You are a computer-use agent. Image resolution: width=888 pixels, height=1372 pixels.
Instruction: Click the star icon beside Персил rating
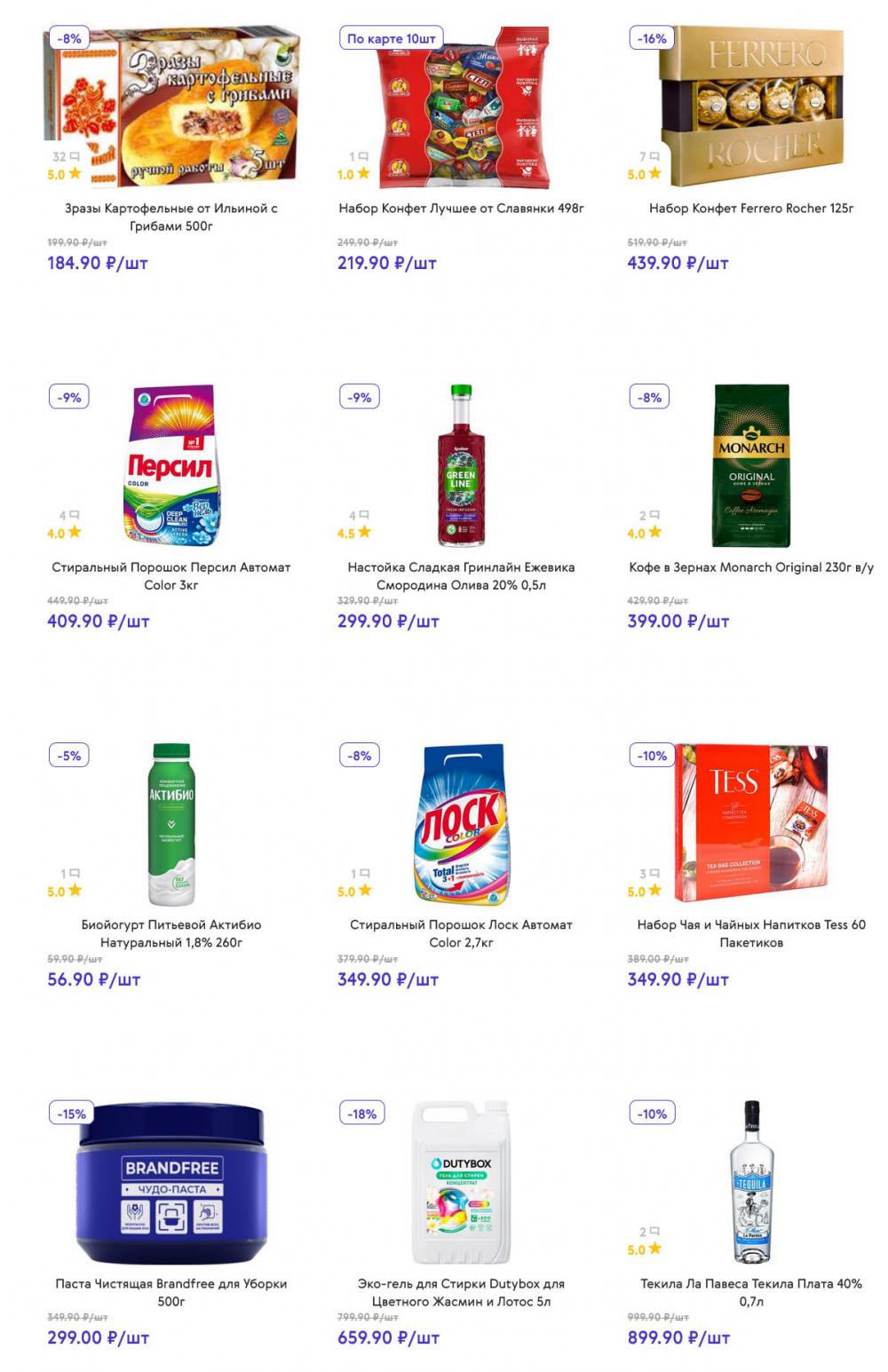pos(75,533)
